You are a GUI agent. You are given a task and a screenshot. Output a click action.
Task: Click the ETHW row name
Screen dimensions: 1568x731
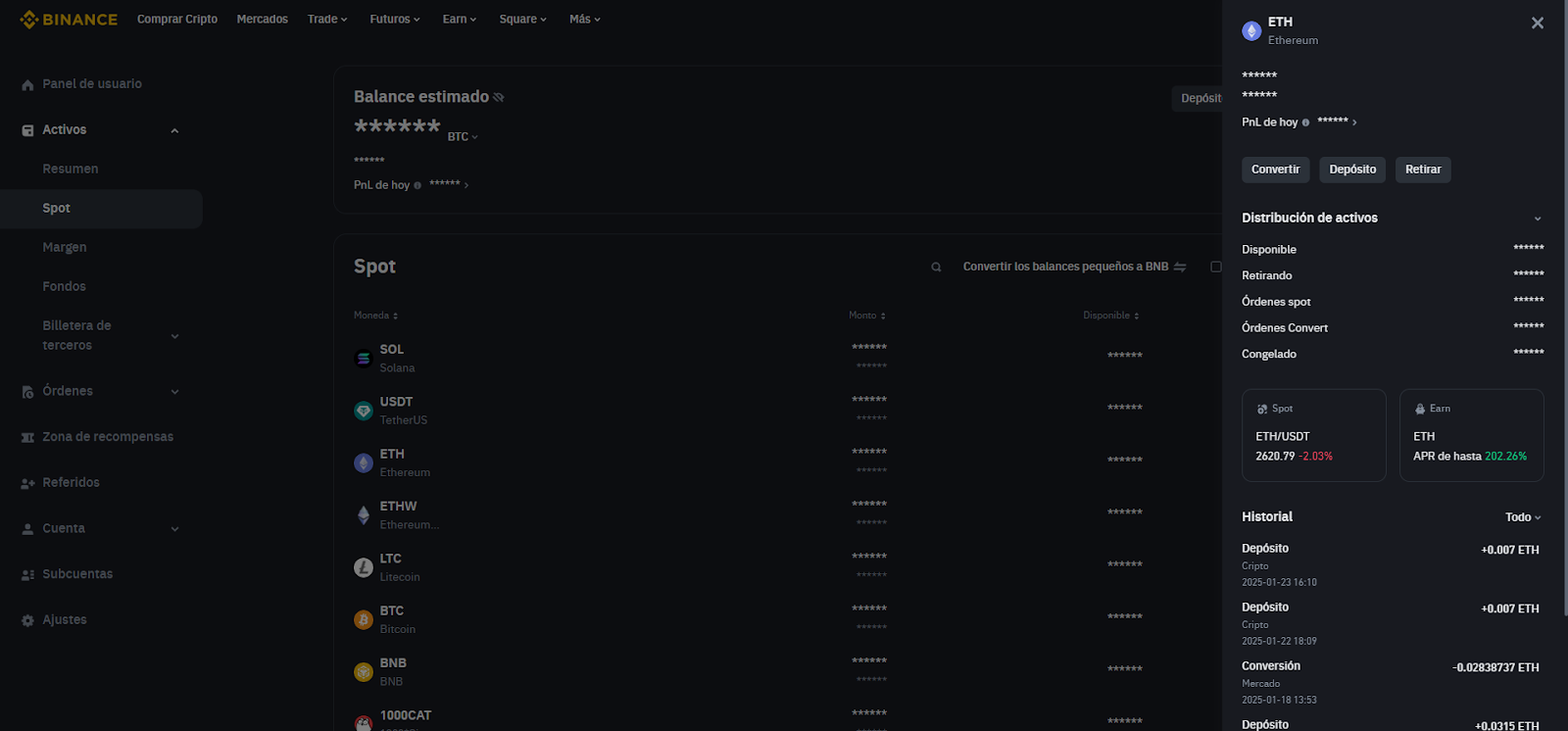coord(398,507)
